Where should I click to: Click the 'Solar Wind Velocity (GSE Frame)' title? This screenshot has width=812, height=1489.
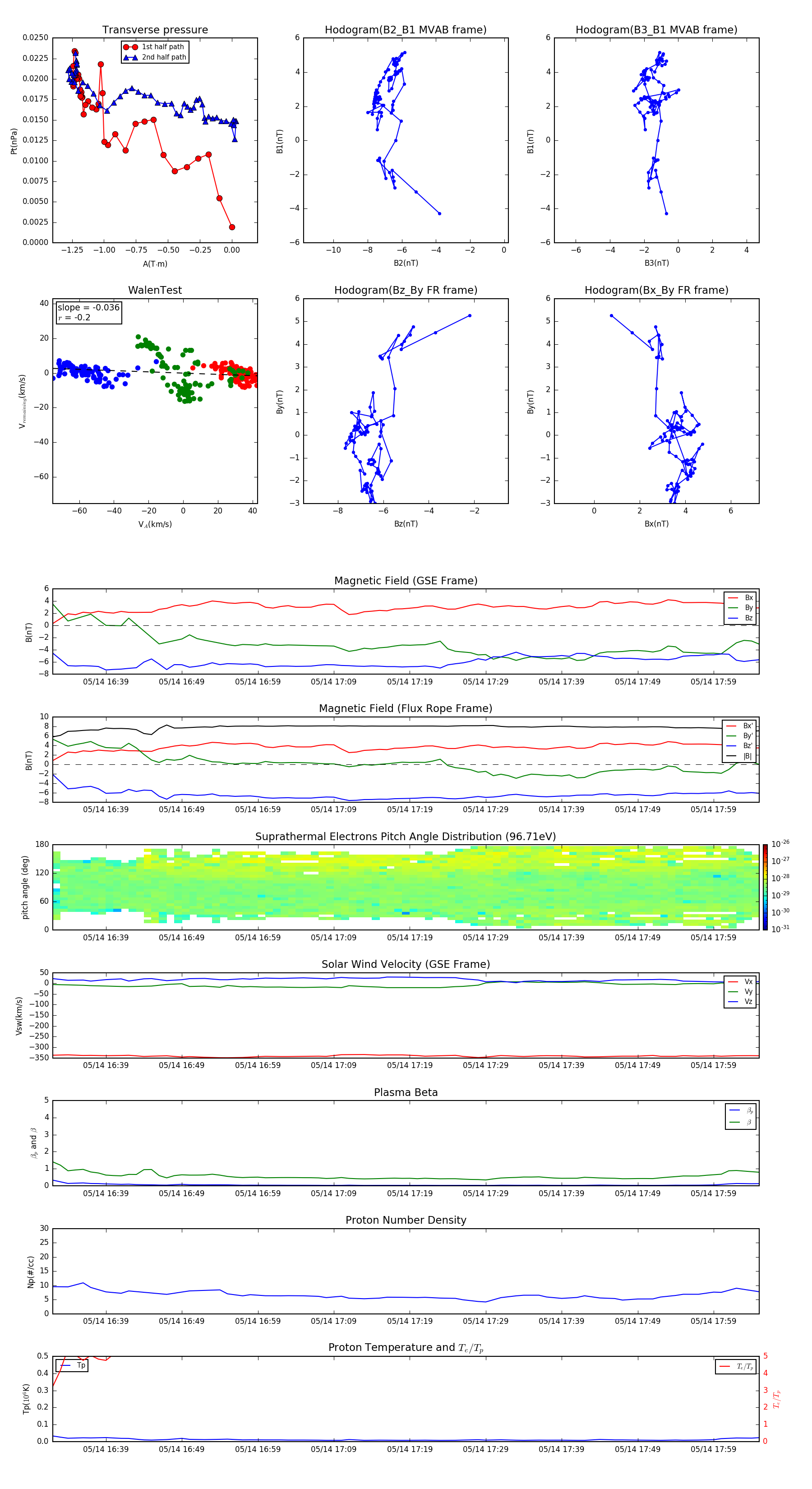(x=406, y=964)
